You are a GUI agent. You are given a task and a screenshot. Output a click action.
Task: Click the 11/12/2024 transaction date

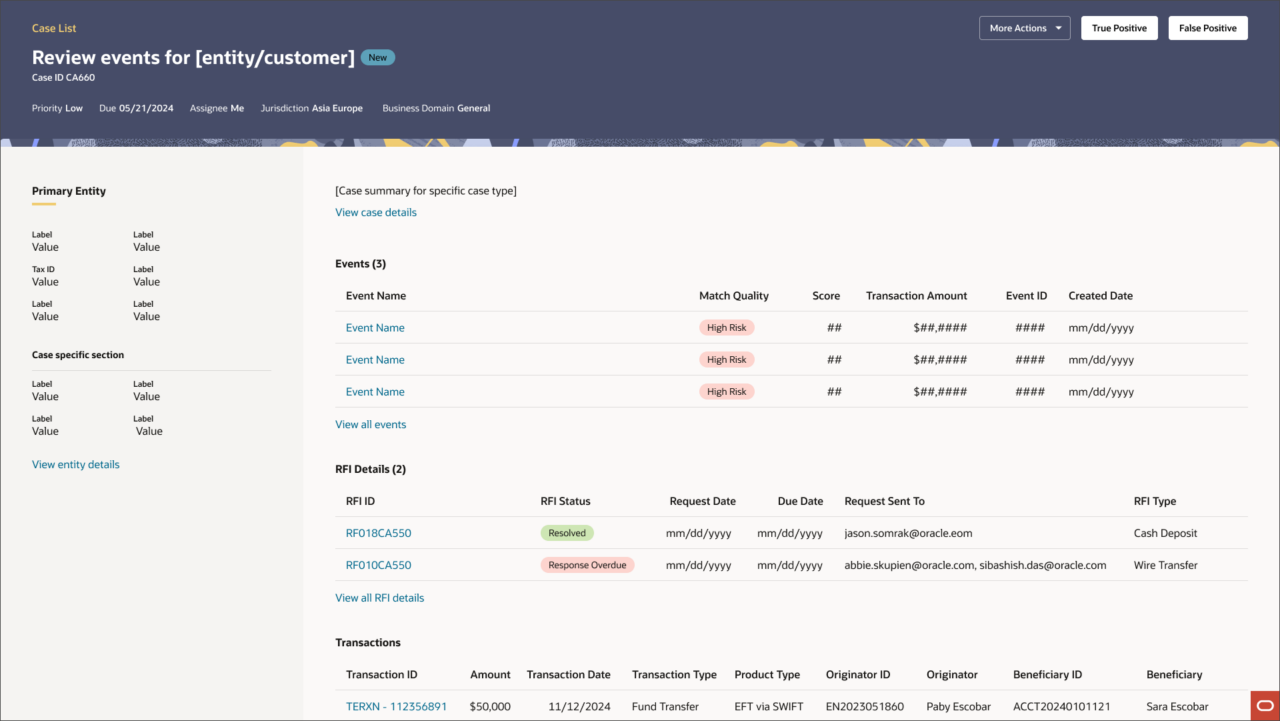coord(579,706)
